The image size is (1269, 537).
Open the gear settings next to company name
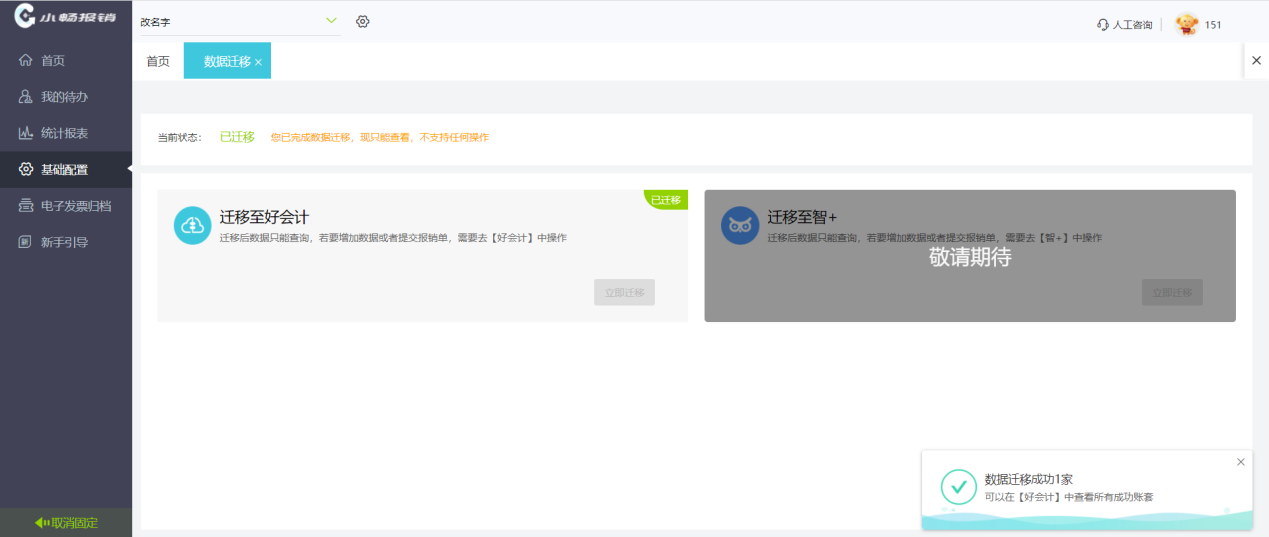[x=363, y=21]
